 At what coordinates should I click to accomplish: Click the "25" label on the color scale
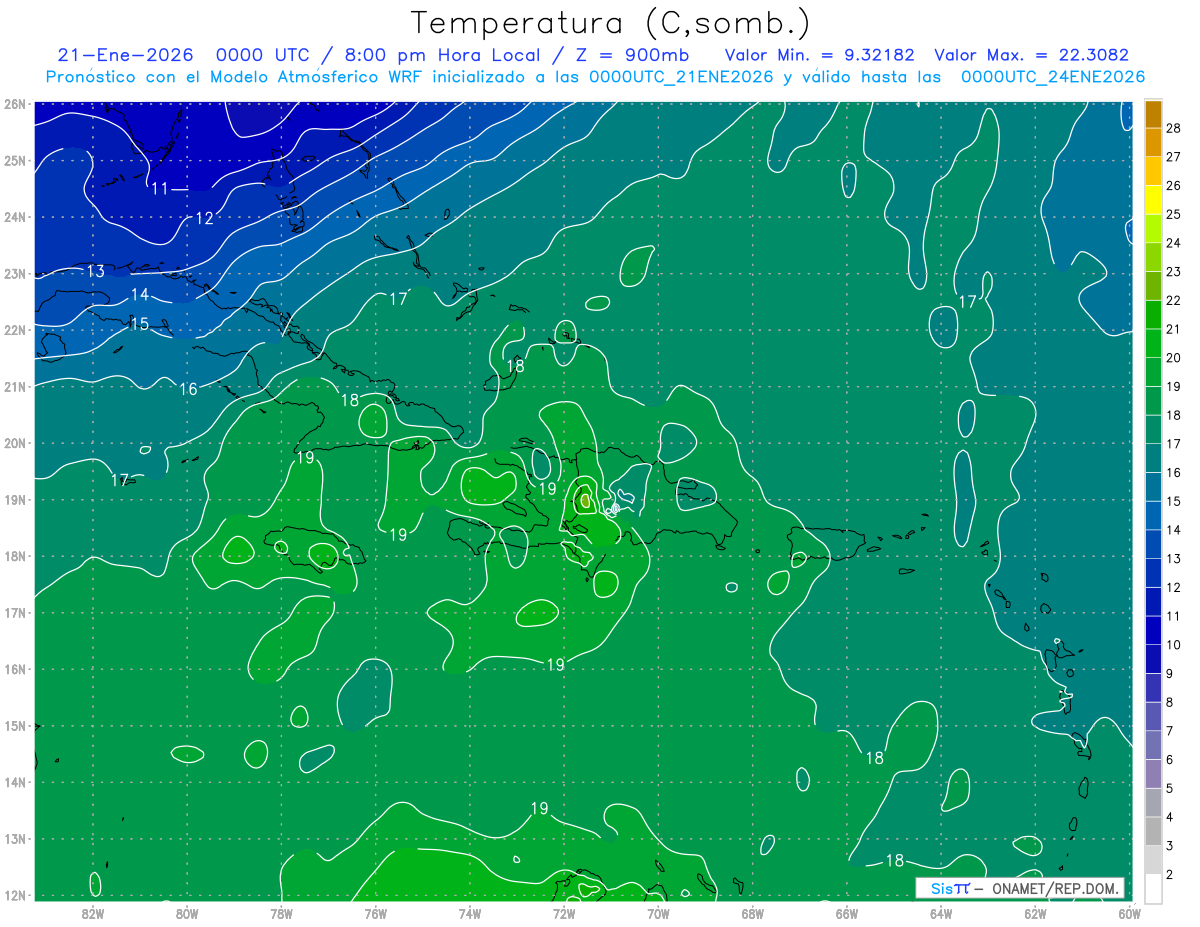pyautogui.click(x=1174, y=214)
